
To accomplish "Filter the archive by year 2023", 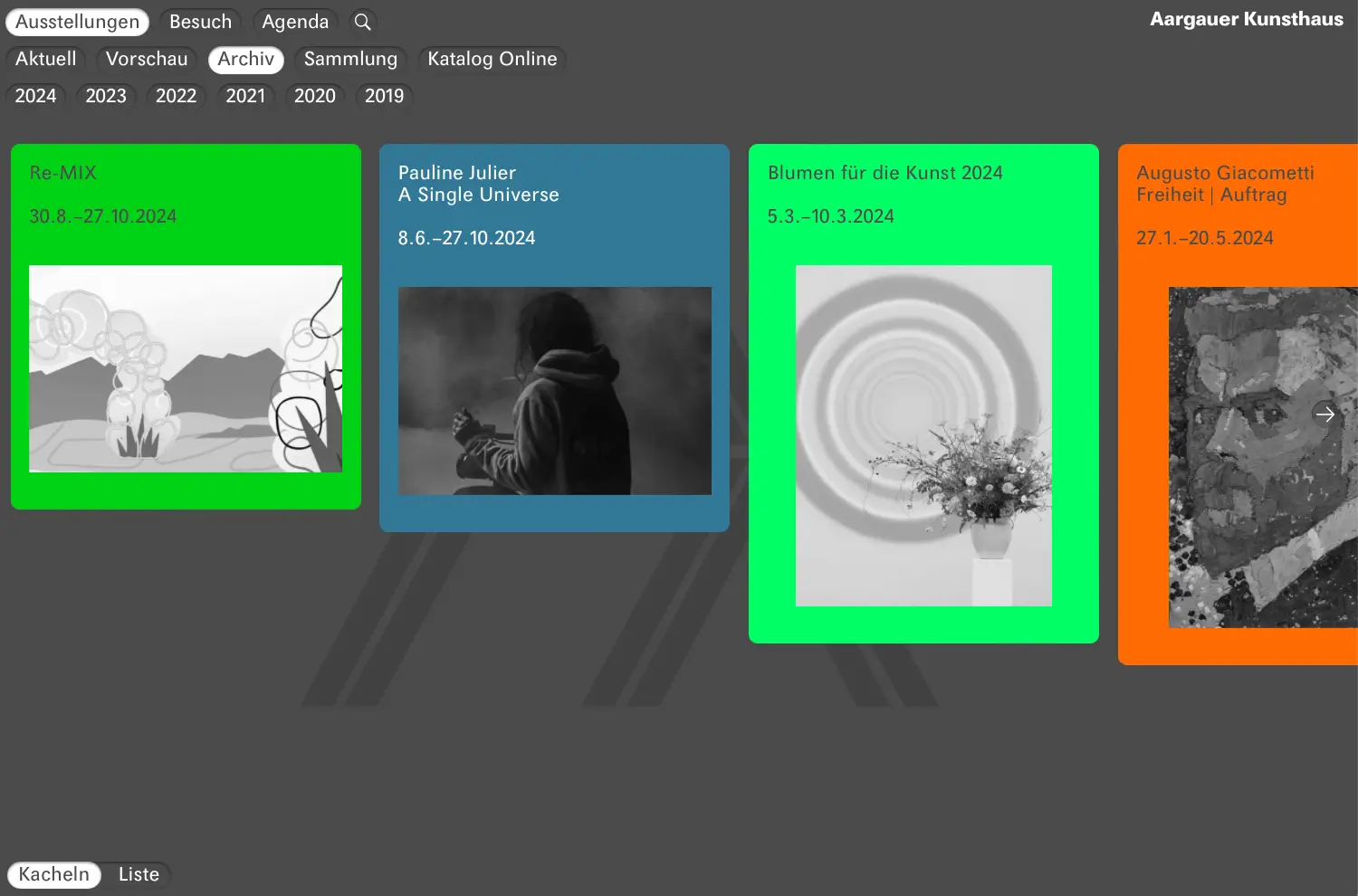I will coord(106,96).
